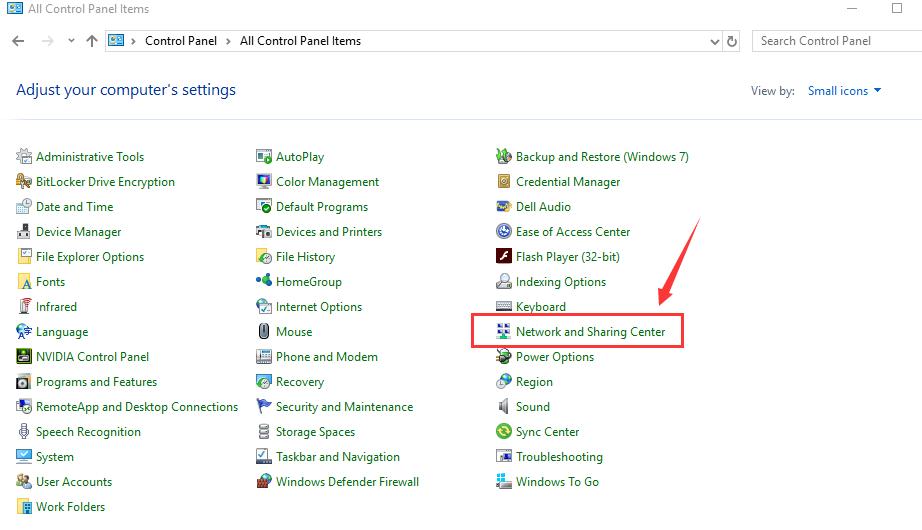Expand the address bar history dropdown arrow
This screenshot has width=922, height=530.
714,41
